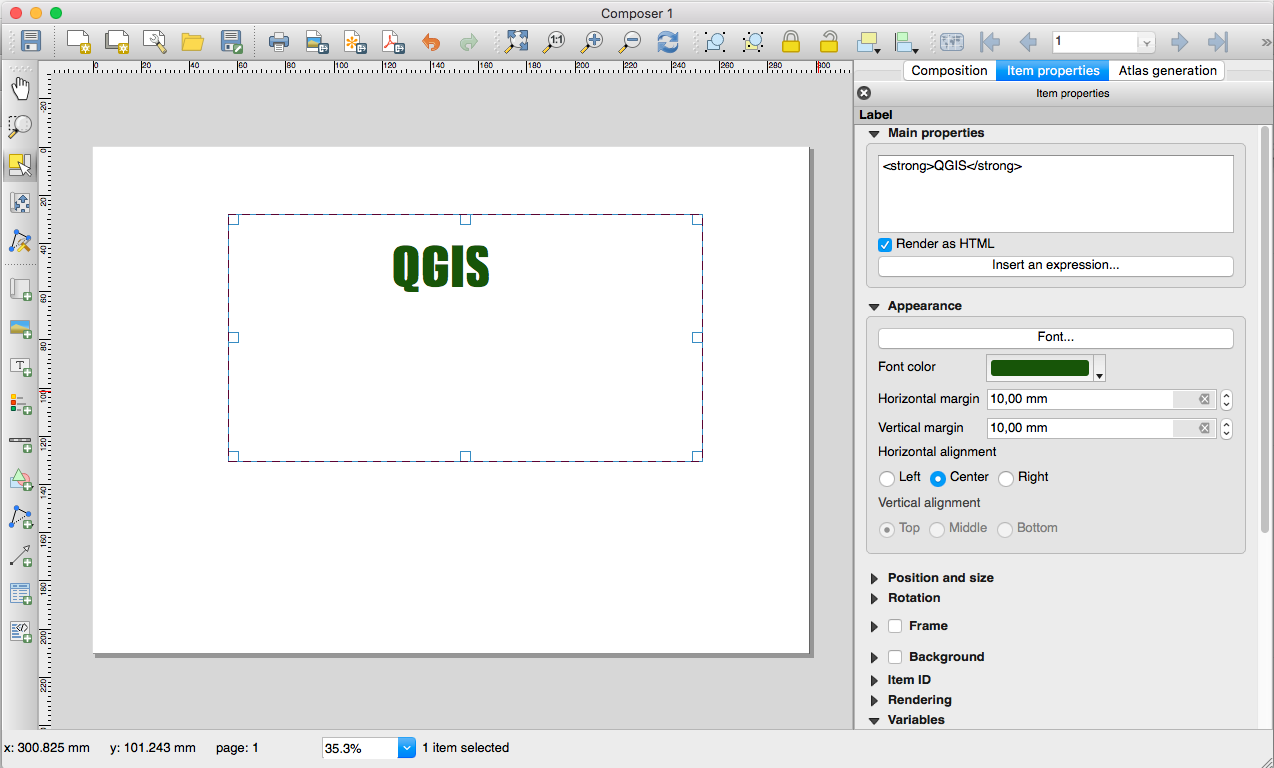Click the Horizontal margin field
This screenshot has height=768, width=1274.
tap(1101, 399)
